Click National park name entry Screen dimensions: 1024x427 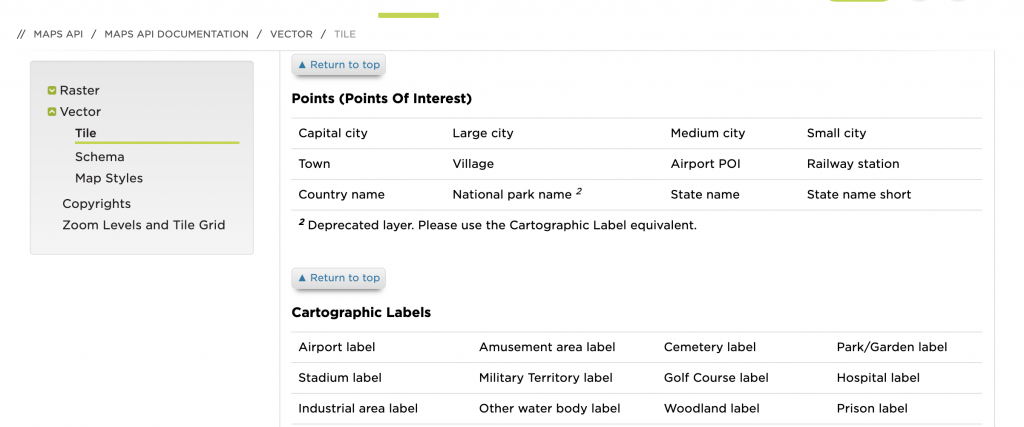coord(512,195)
